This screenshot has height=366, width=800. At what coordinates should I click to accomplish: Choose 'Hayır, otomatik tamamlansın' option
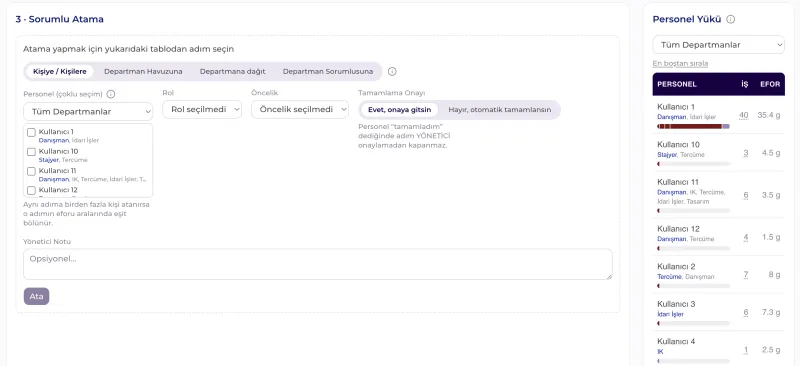click(x=499, y=110)
